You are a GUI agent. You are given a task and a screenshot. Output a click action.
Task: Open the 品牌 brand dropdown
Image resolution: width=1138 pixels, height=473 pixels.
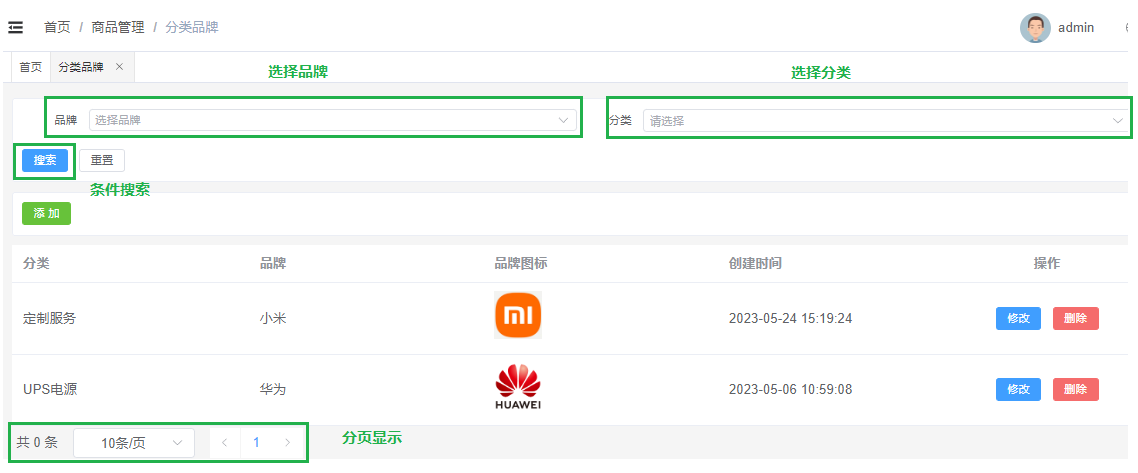[333, 120]
